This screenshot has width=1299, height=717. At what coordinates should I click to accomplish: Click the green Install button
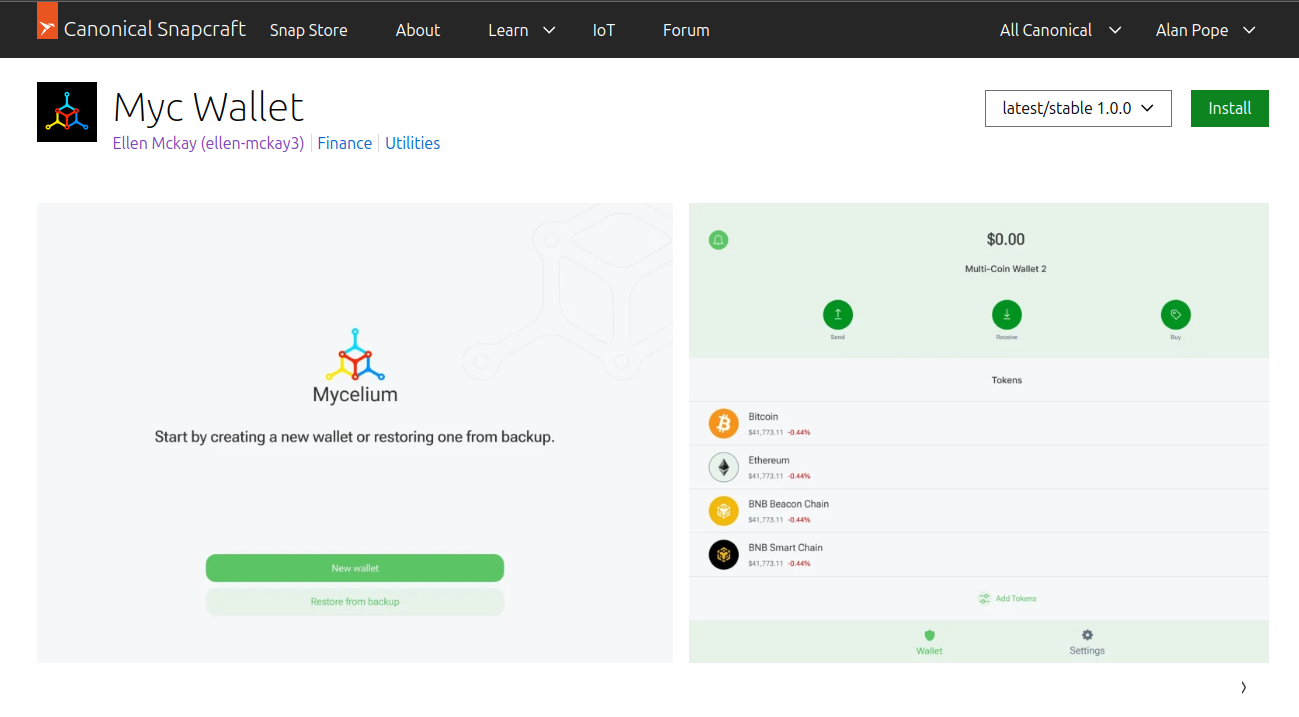tap(1230, 108)
